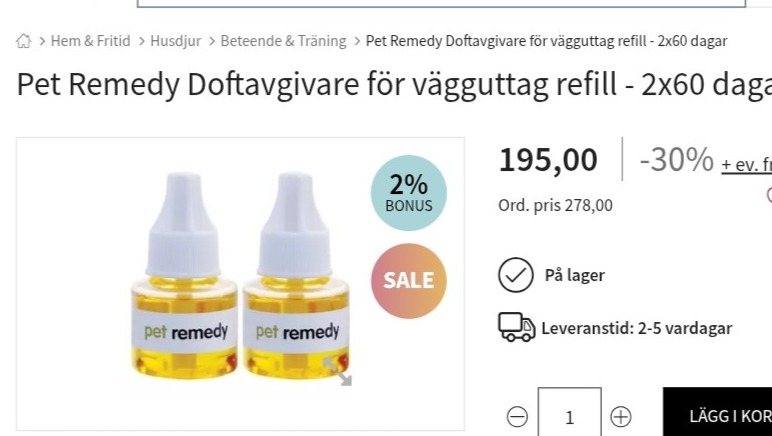Click the SALE gradient badge
772x436 pixels.
pyautogui.click(x=409, y=280)
